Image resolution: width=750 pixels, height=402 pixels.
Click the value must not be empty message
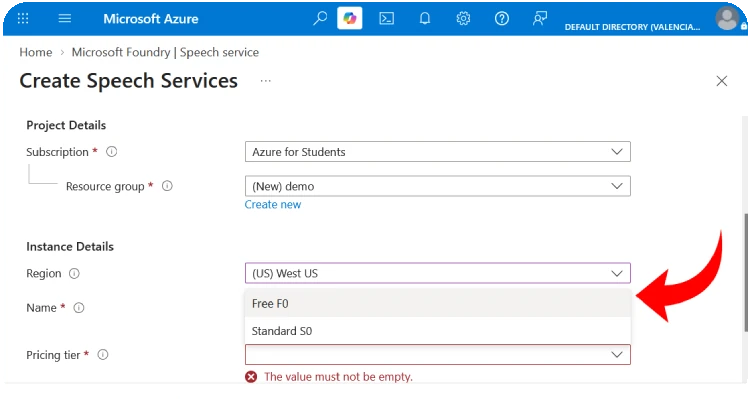click(x=338, y=377)
